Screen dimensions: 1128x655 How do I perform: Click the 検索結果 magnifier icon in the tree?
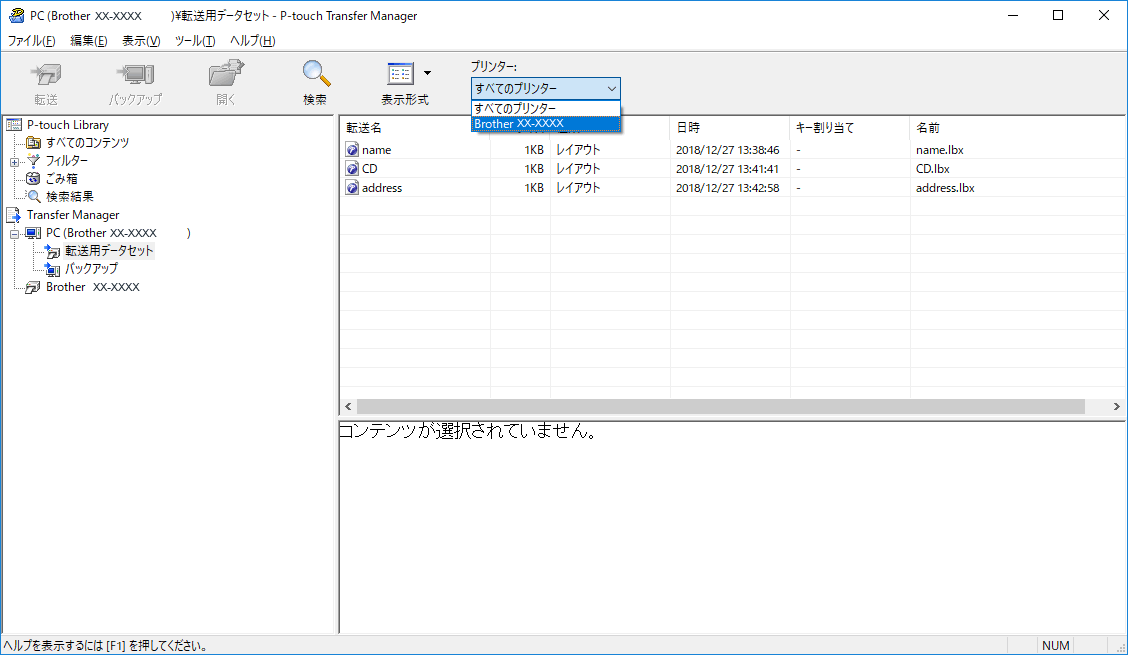[x=33, y=196]
